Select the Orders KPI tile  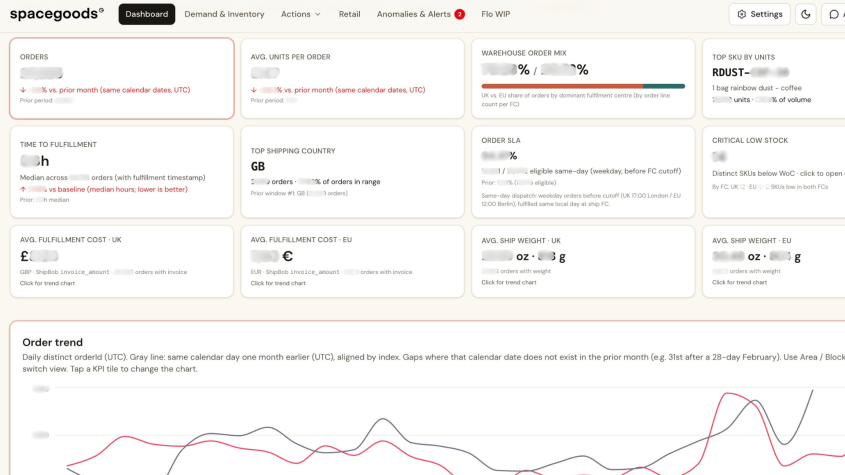[x=122, y=78]
